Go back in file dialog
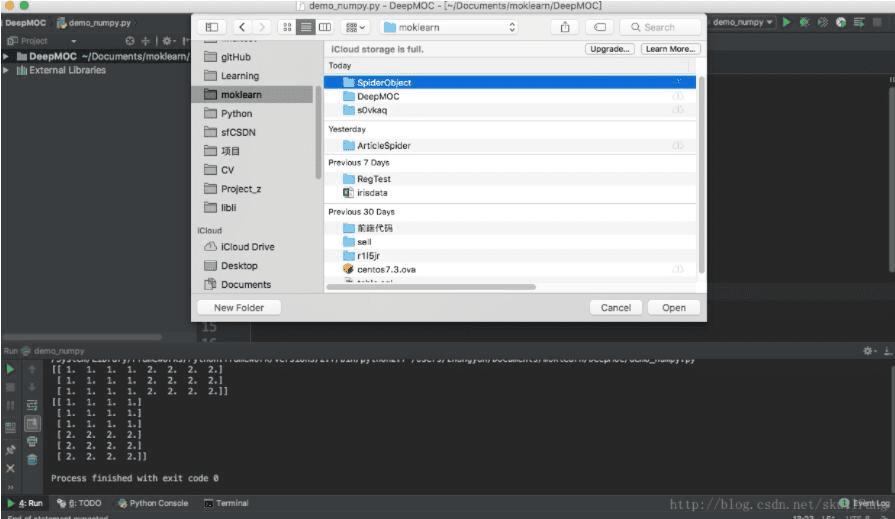 click(242, 27)
